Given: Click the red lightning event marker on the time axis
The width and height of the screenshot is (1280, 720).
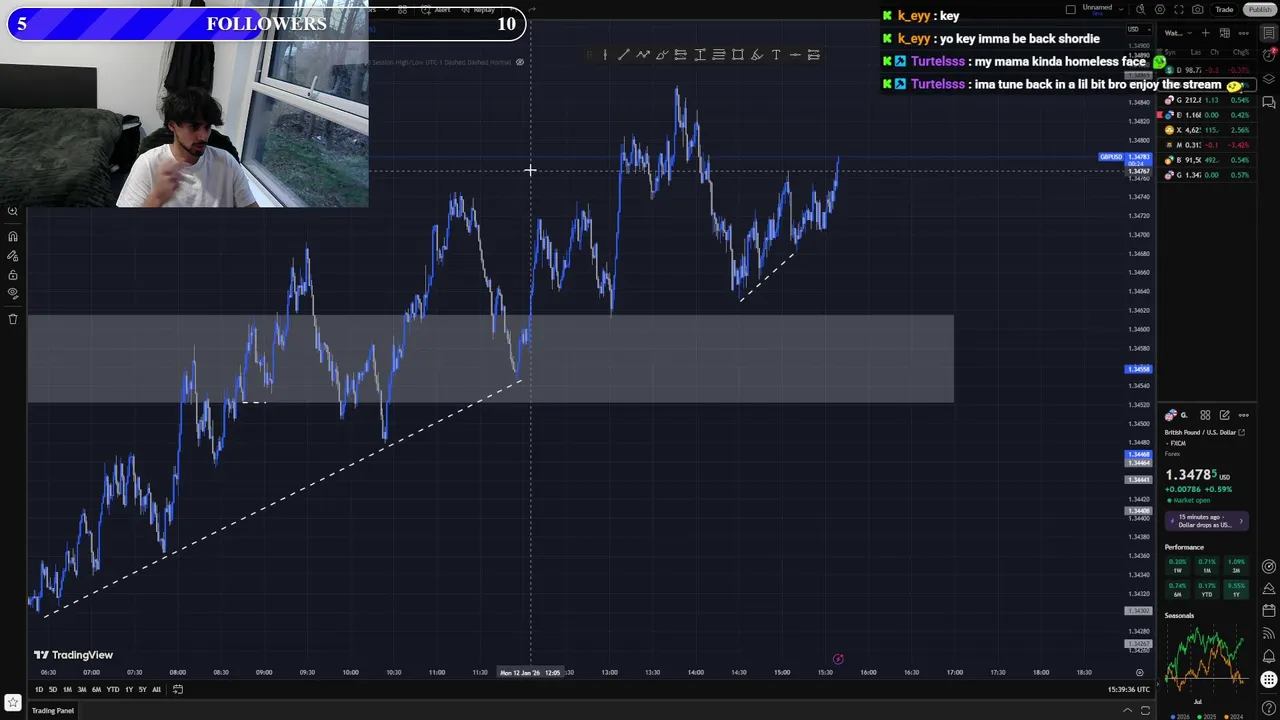Looking at the screenshot, I should pos(838,659).
